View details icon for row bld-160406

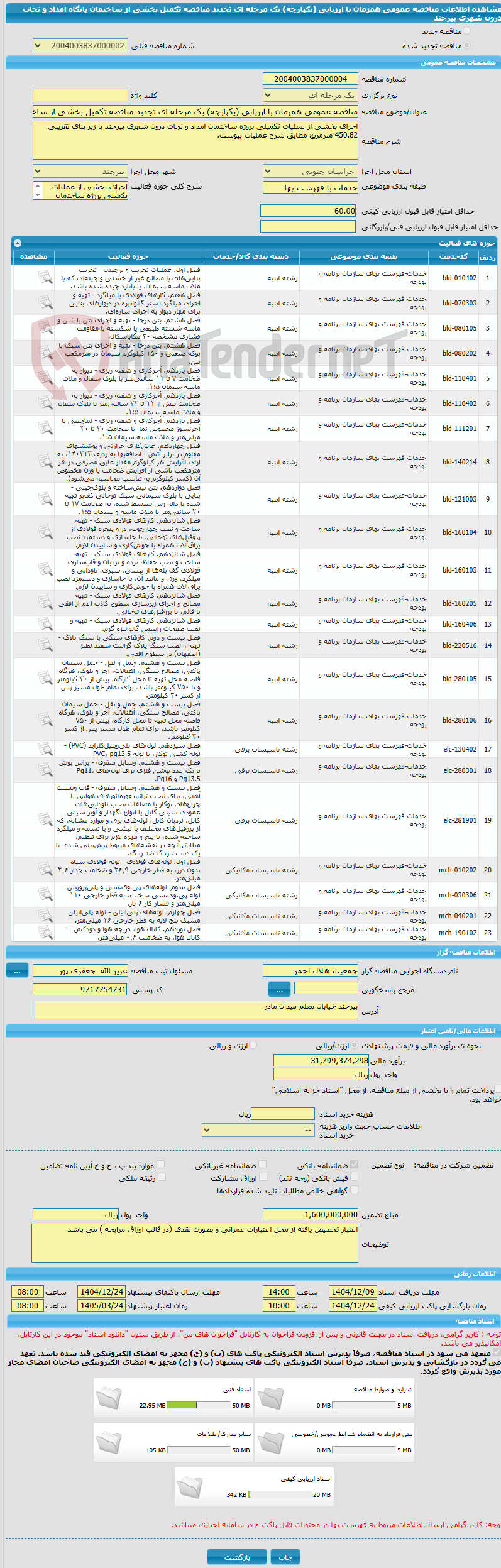tap(45, 624)
